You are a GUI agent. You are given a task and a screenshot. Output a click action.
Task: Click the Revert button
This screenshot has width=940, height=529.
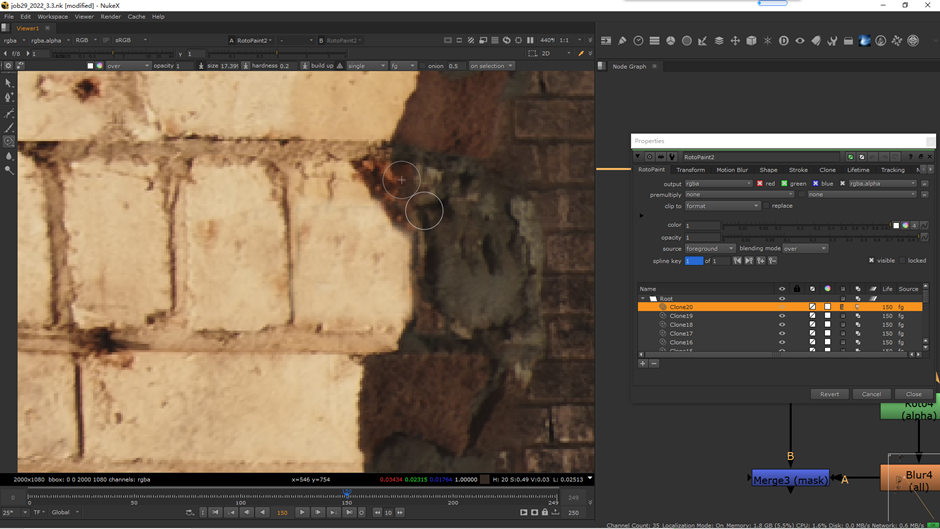[x=829, y=394]
